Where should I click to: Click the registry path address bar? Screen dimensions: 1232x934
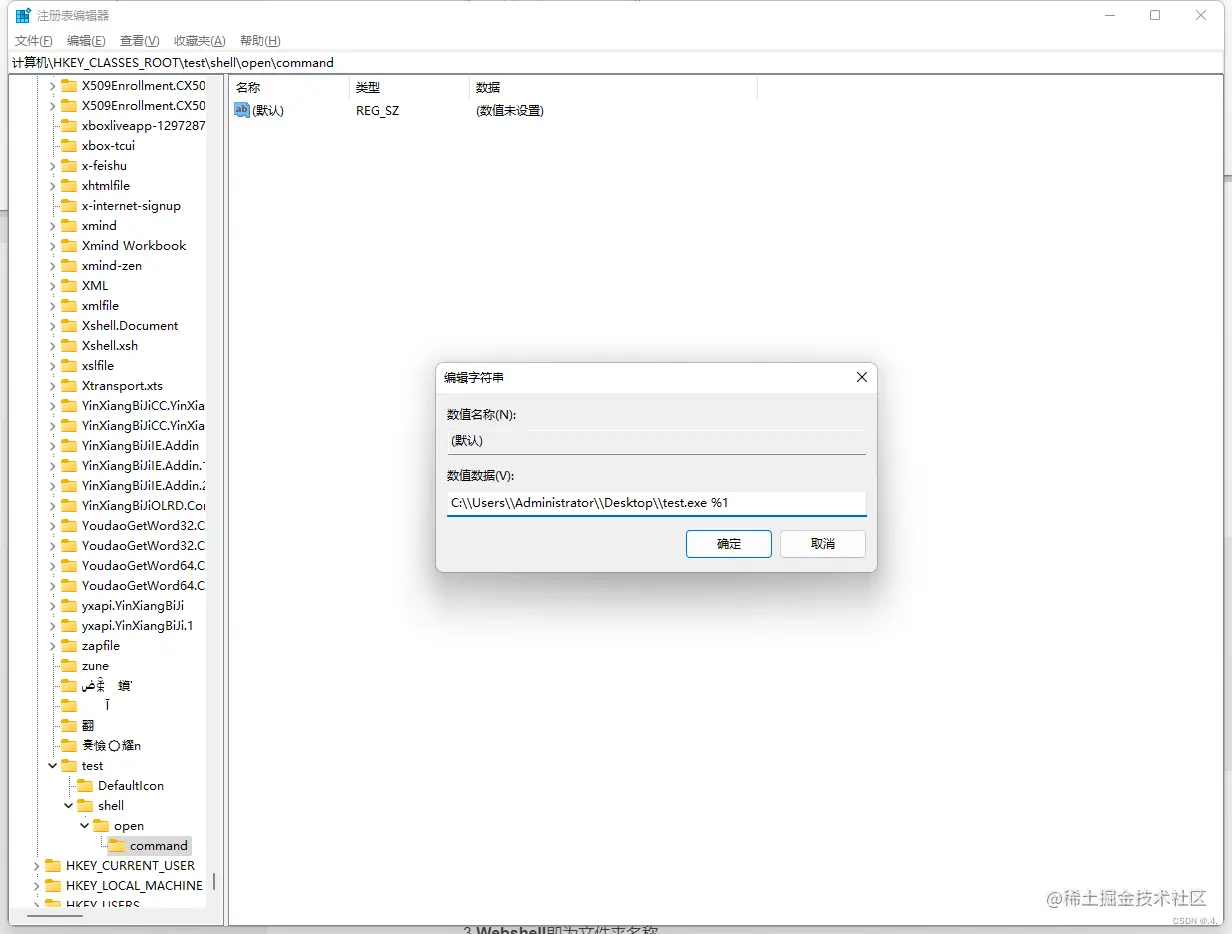pyautogui.click(x=616, y=62)
